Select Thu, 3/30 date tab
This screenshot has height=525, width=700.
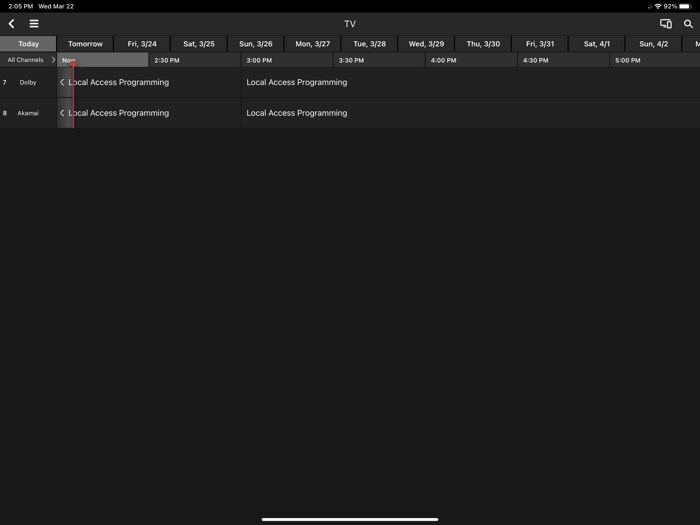(x=483, y=44)
